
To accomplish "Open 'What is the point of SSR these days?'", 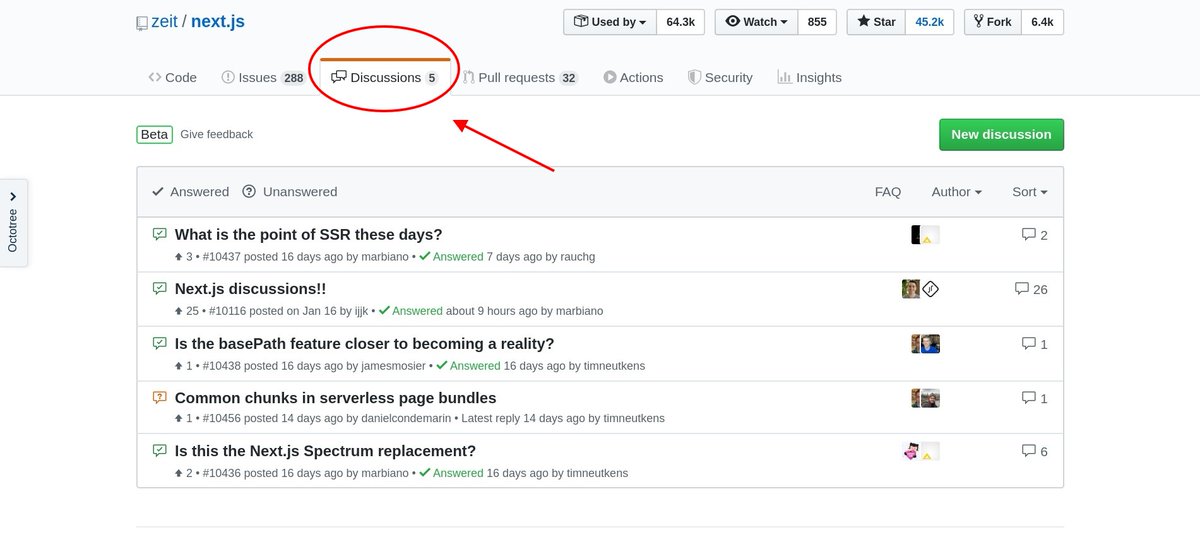I will point(308,235).
